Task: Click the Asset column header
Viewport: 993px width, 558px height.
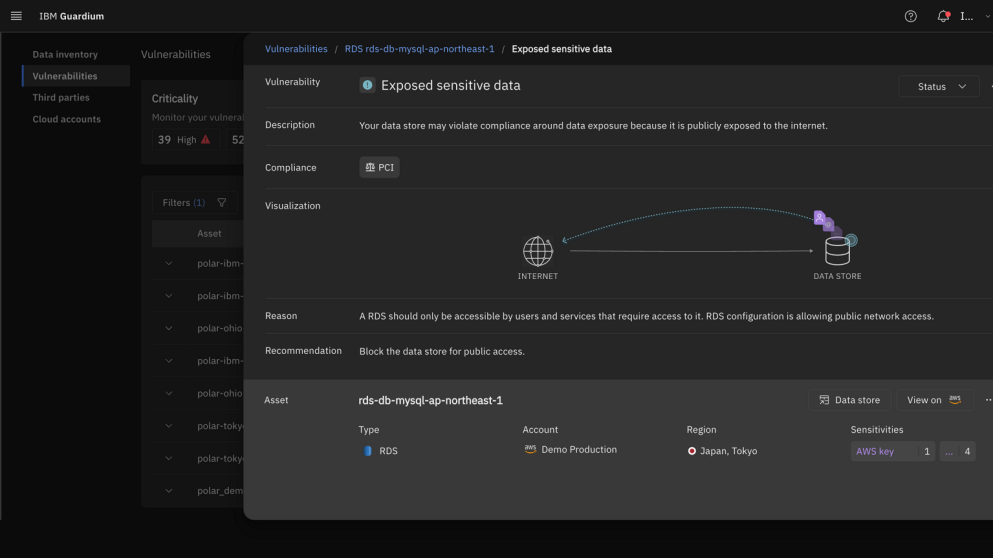Action: 209,234
